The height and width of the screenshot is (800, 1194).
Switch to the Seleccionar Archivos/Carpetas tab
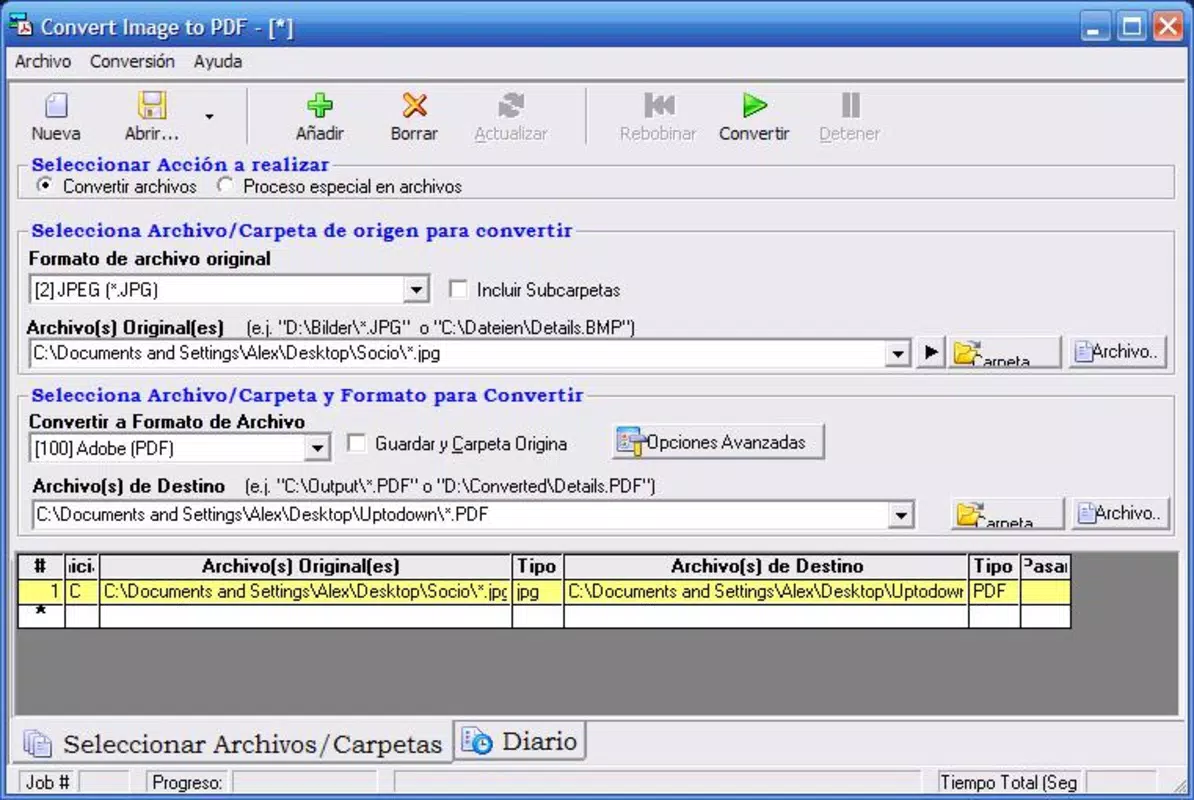(233, 744)
